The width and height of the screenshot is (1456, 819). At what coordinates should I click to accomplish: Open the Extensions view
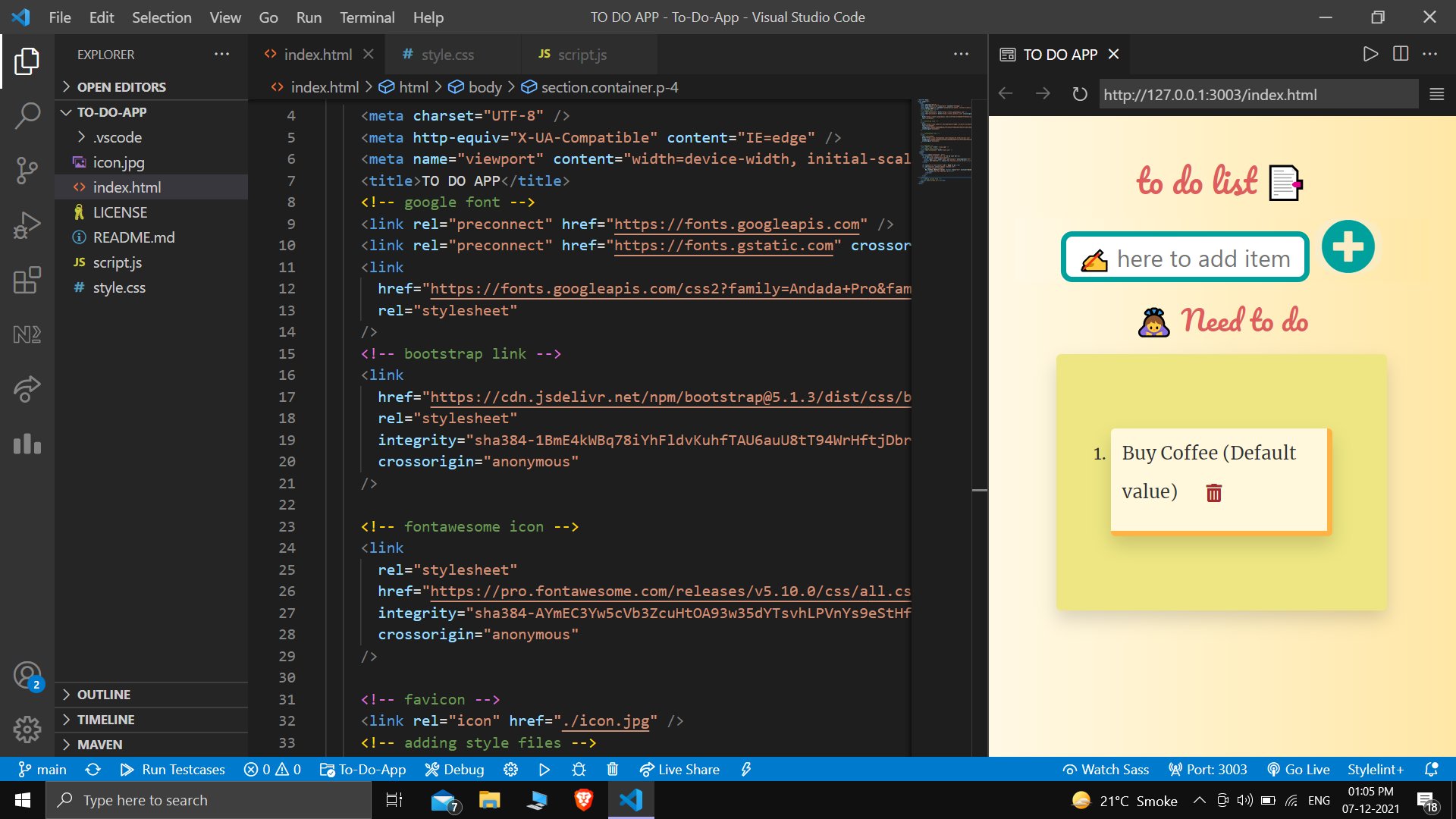(x=27, y=280)
